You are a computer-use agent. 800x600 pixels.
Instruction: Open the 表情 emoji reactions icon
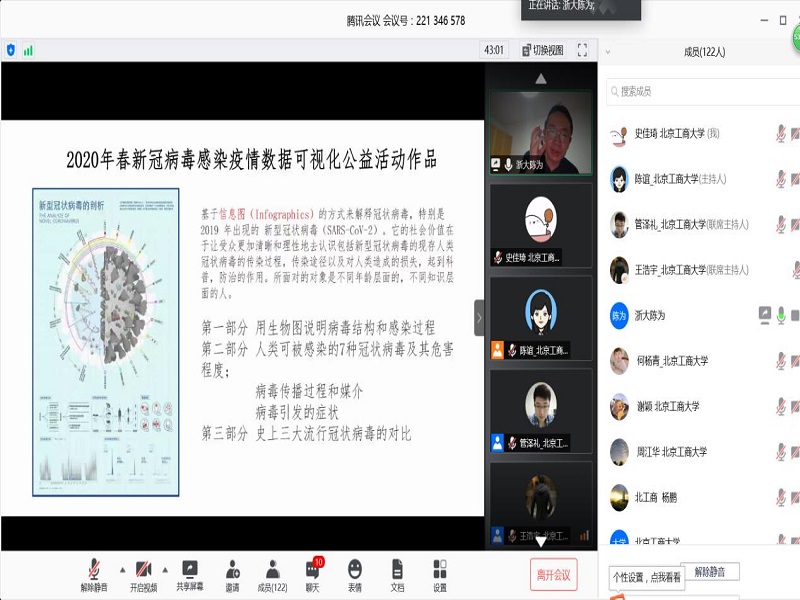[x=355, y=574]
